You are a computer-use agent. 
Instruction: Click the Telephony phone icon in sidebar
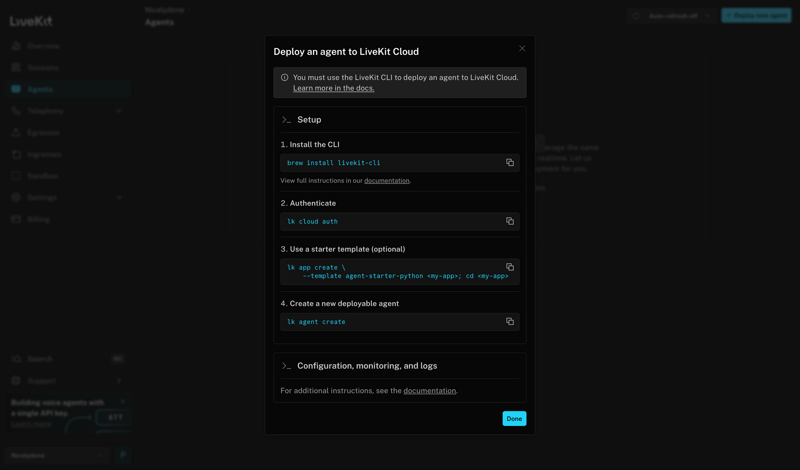(x=16, y=111)
